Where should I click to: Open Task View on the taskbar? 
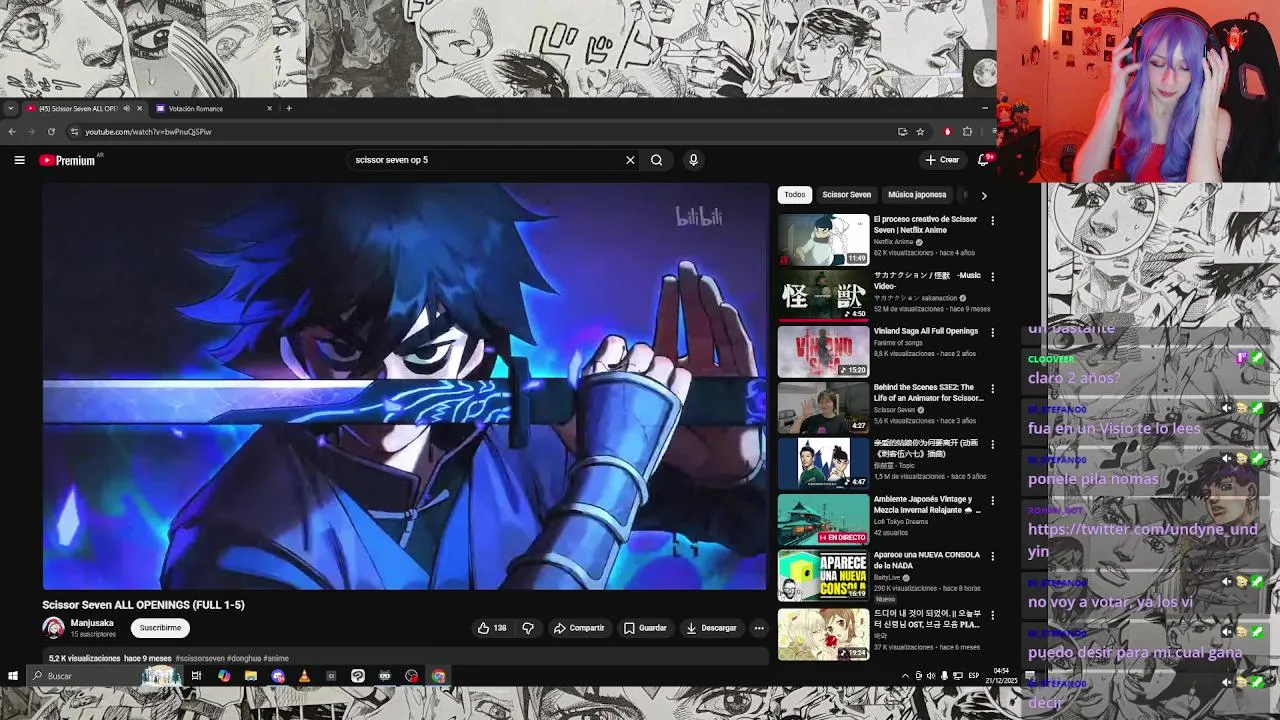click(196, 676)
